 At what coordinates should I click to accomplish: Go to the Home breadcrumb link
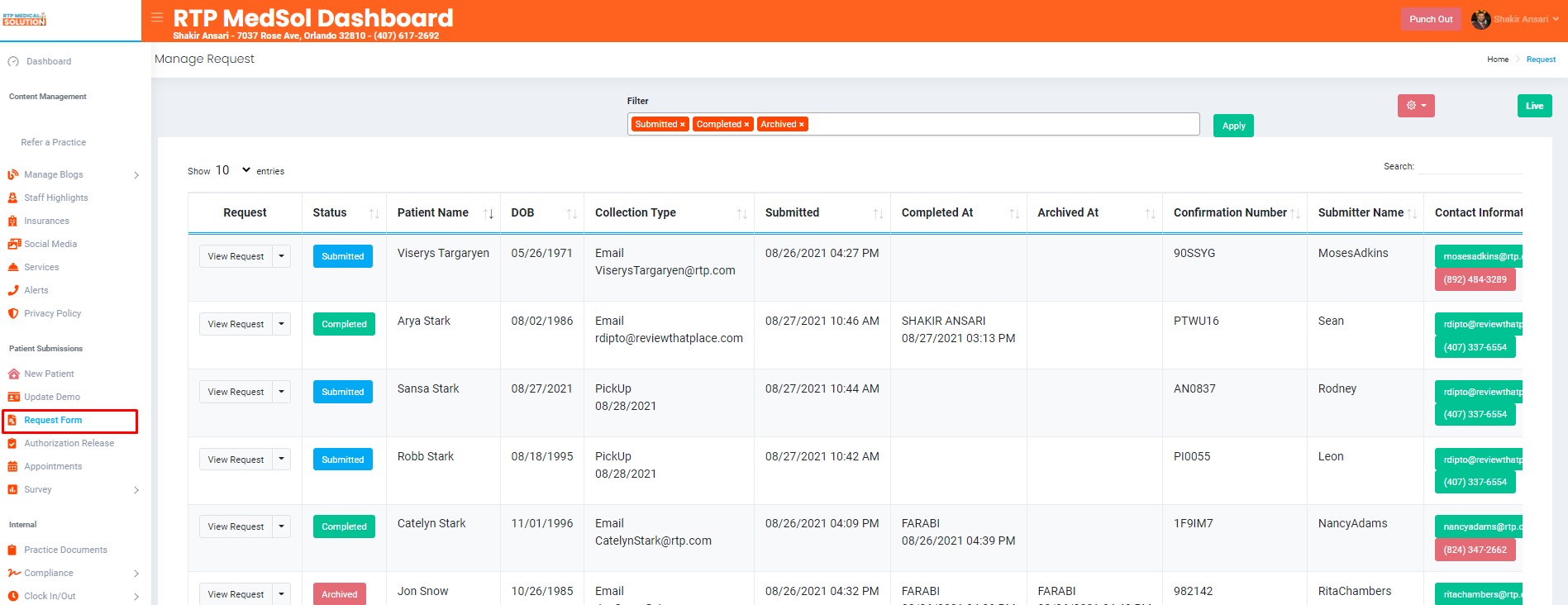1498,60
